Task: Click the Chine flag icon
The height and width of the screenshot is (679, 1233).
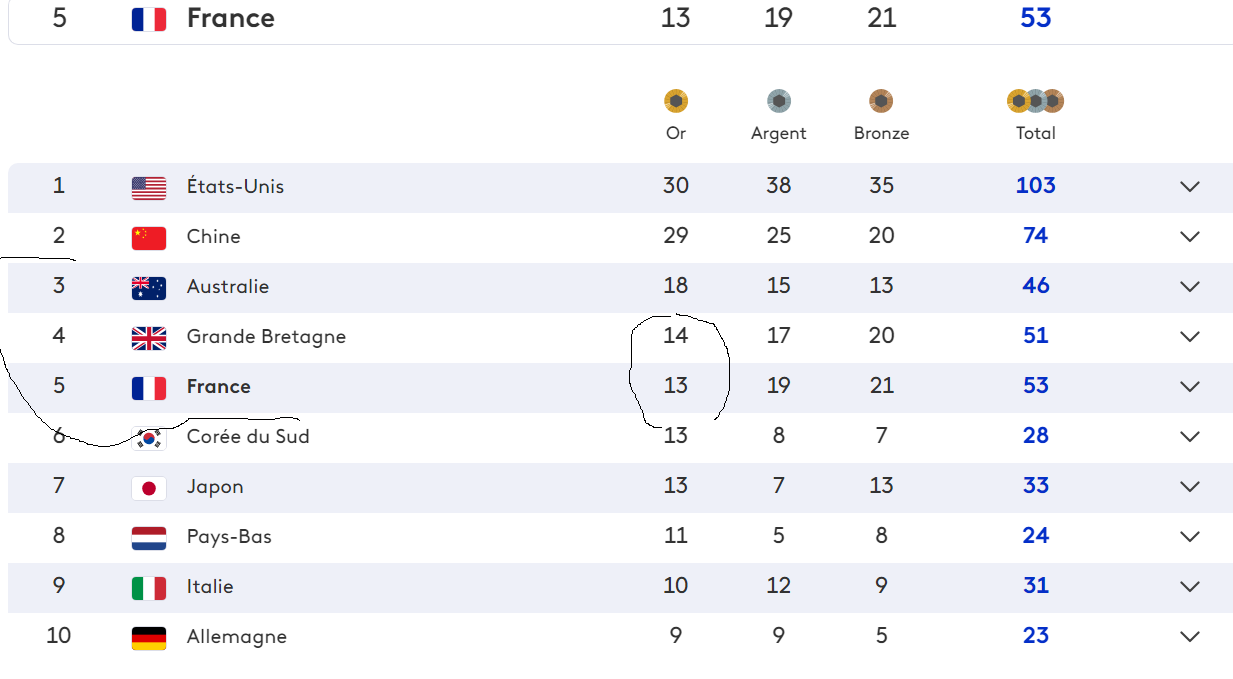Action: [149, 237]
